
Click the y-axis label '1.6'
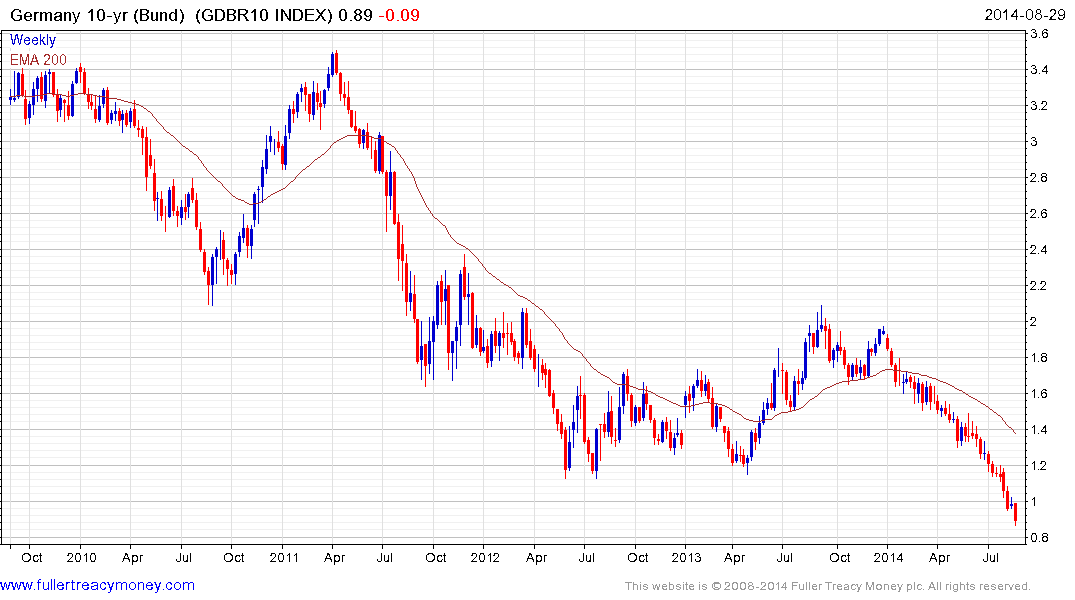point(1039,394)
